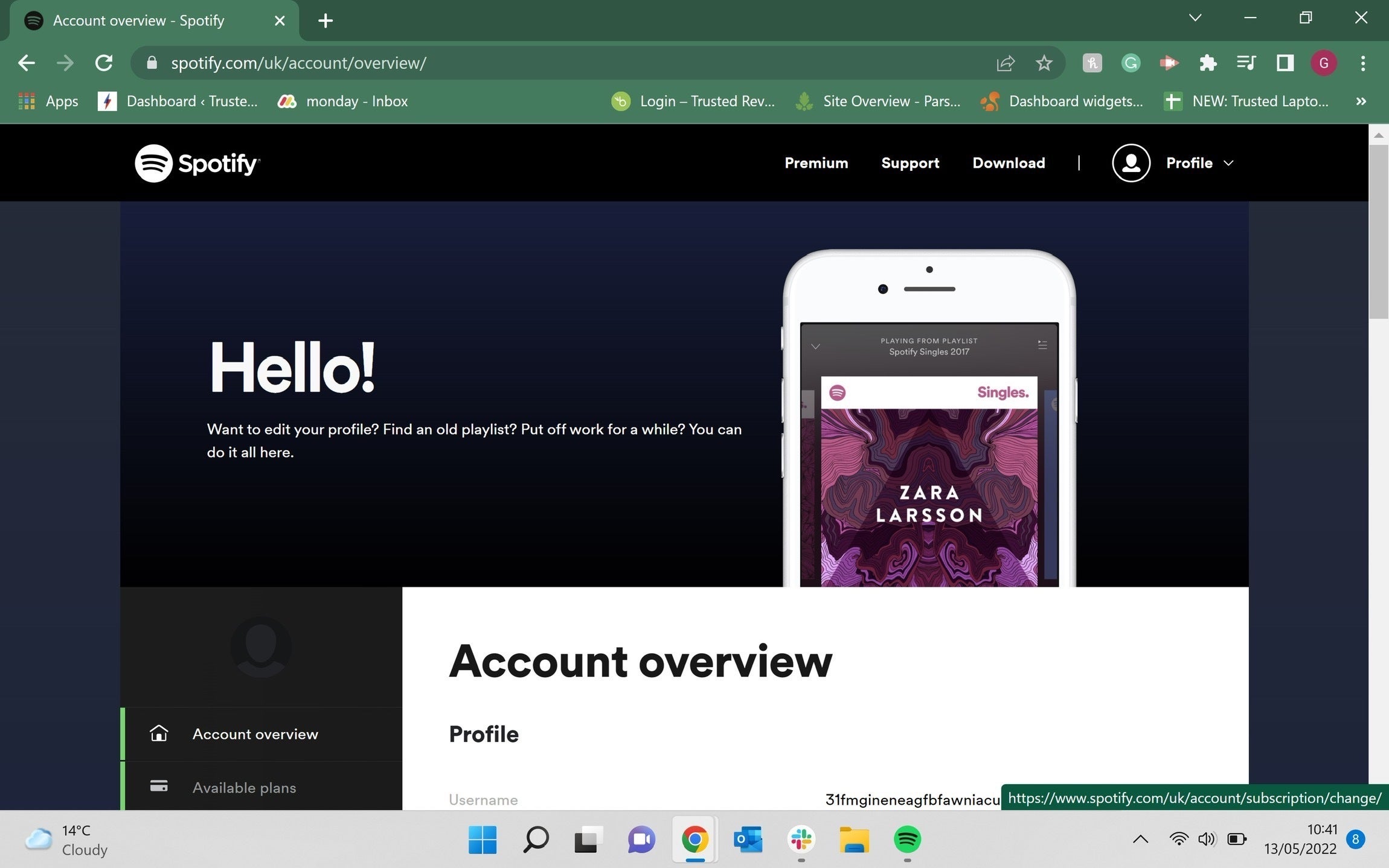Open File Explorer from the taskbar
The image size is (1389, 868).
tap(854, 840)
